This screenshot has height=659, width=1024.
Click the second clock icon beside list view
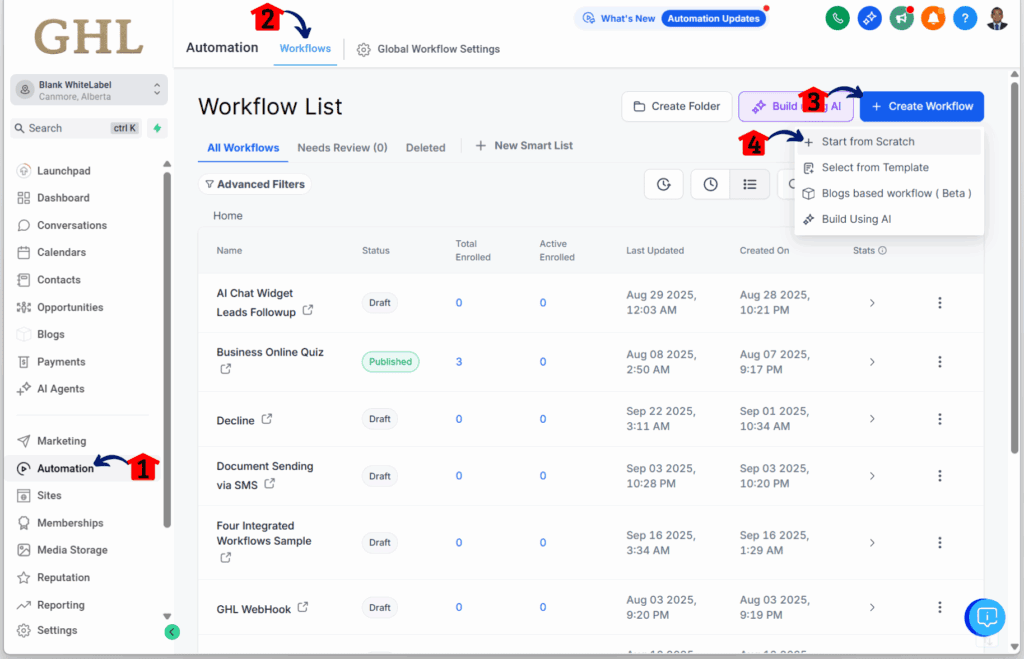pyautogui.click(x=711, y=184)
